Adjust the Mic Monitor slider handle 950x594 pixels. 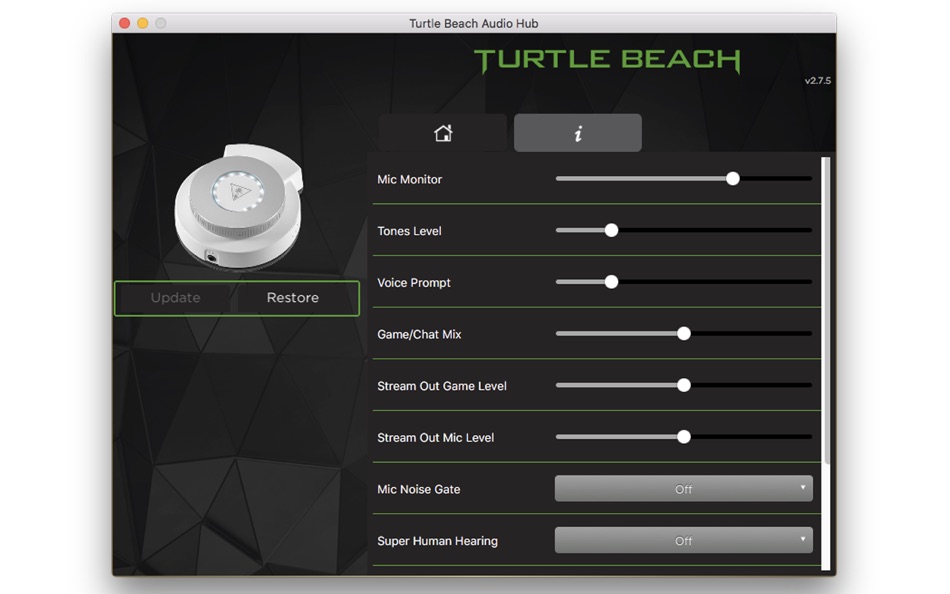[732, 178]
